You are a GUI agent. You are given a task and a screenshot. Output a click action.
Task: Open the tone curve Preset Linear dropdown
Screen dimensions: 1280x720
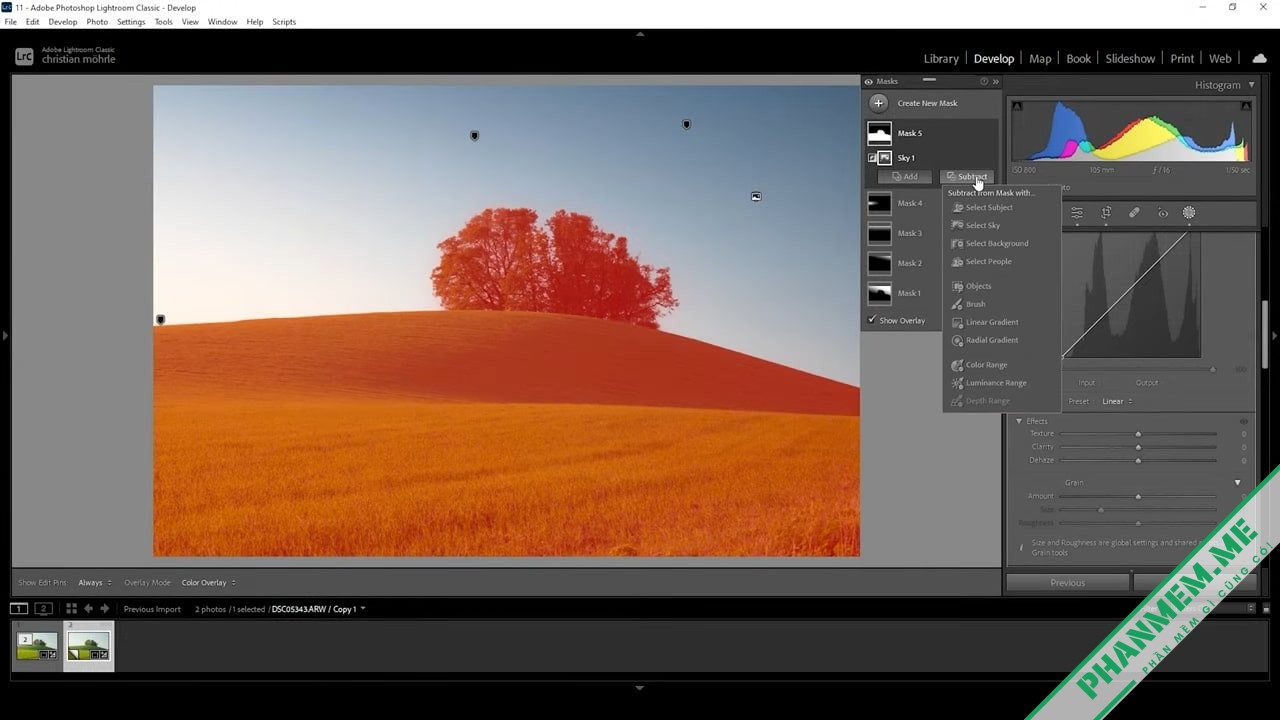[x=1116, y=402]
